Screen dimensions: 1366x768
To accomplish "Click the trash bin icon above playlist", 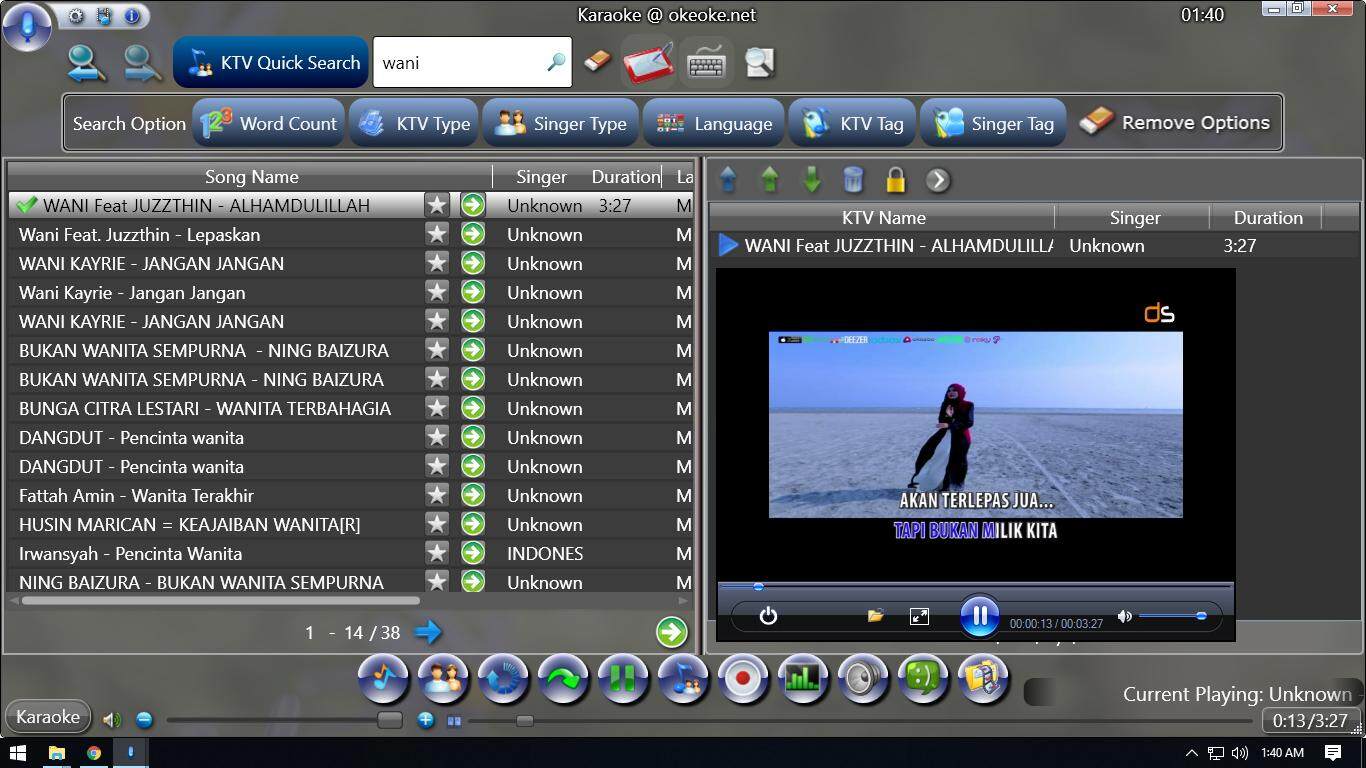I will pos(853,180).
